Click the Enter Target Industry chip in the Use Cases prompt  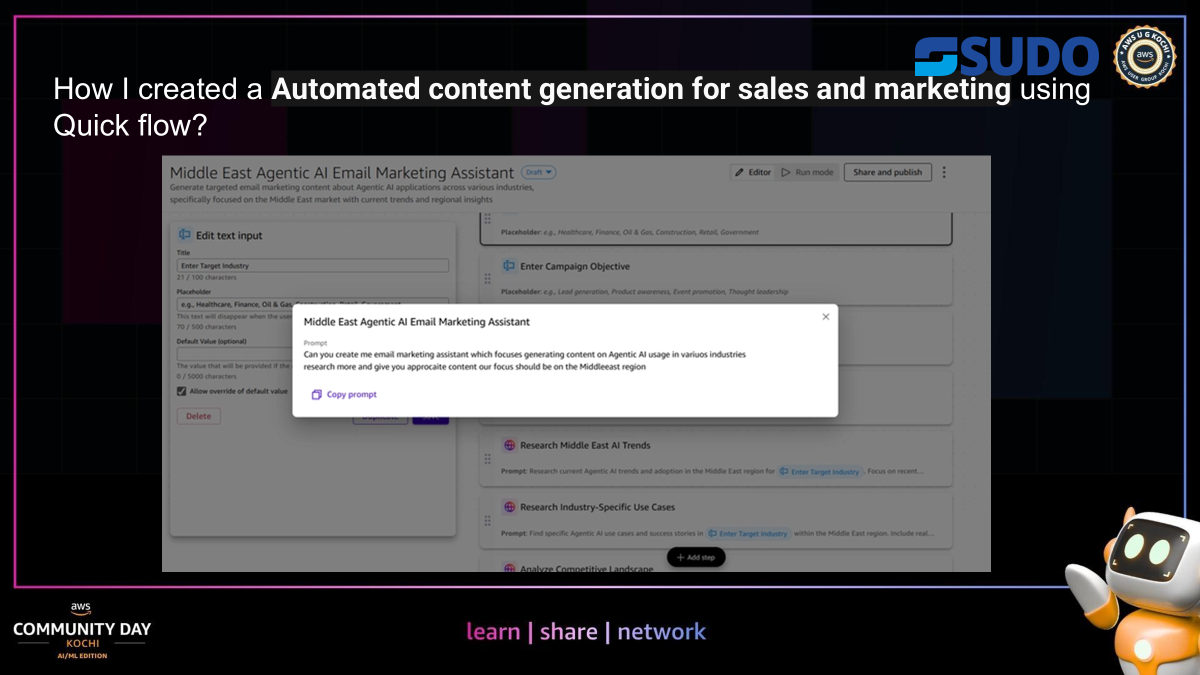click(x=748, y=533)
